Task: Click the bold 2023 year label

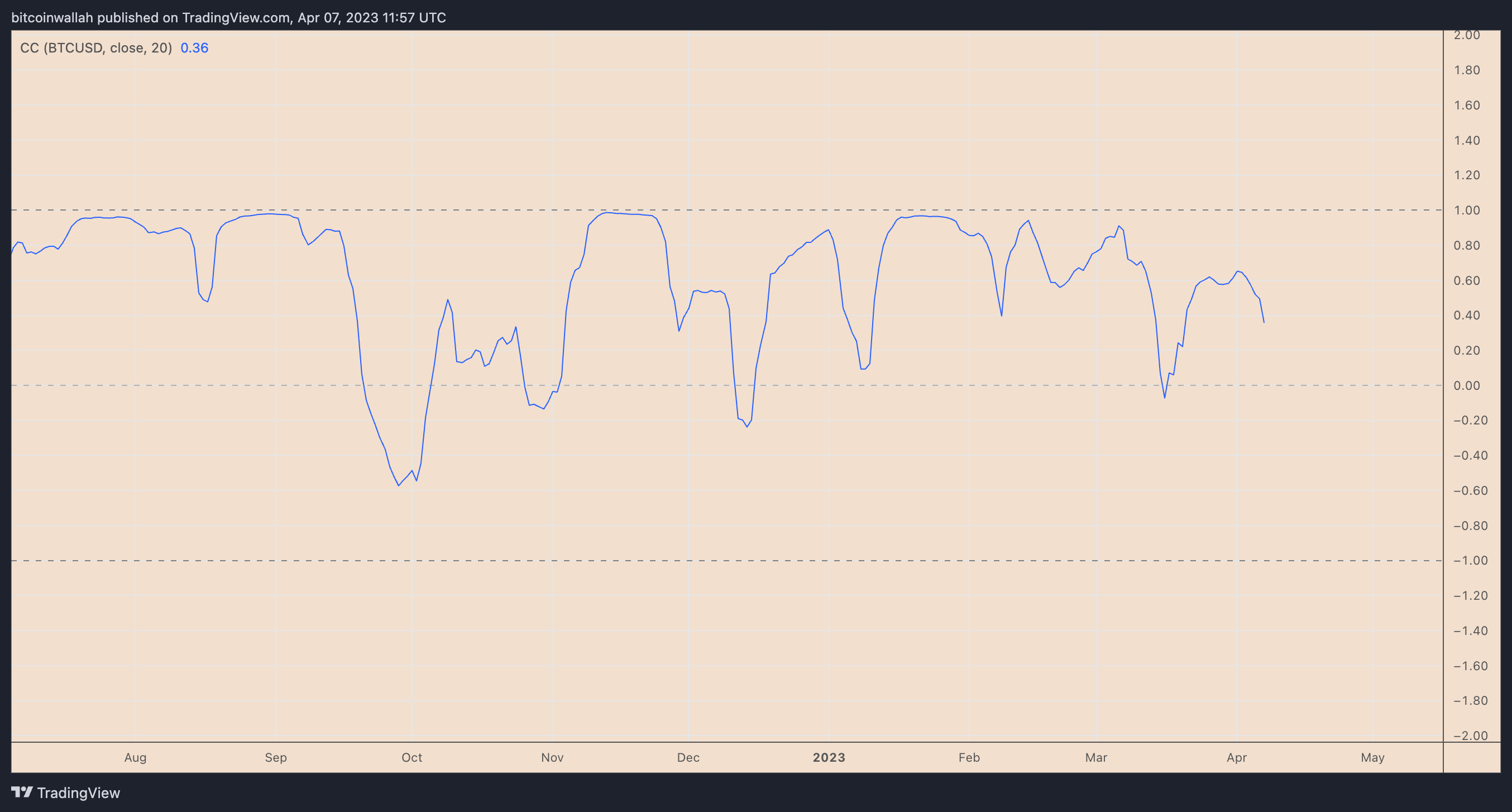Action: coord(829,757)
